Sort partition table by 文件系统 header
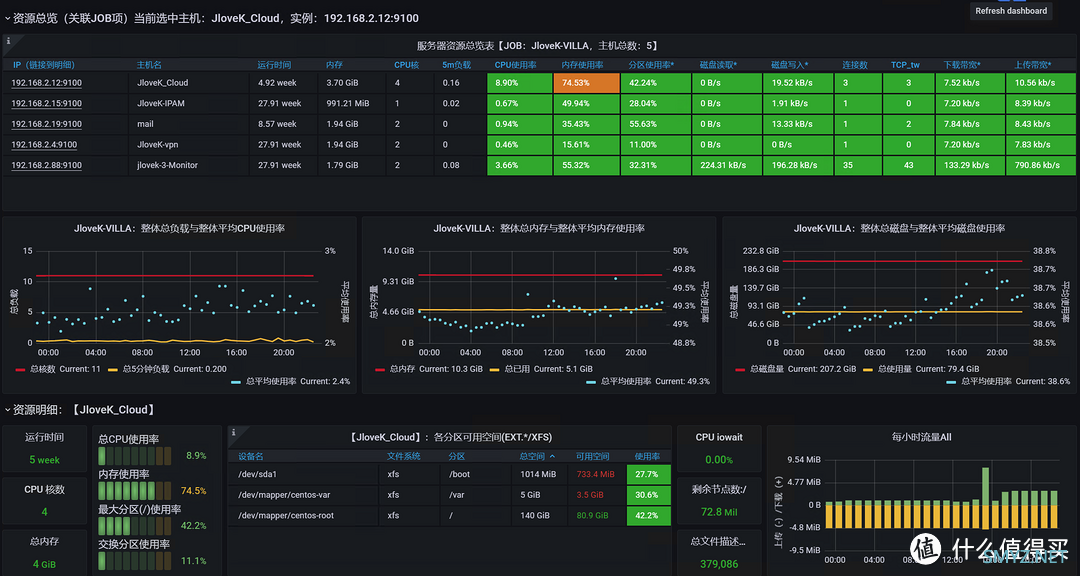Screen dimensions: 1080x576 tap(403, 456)
